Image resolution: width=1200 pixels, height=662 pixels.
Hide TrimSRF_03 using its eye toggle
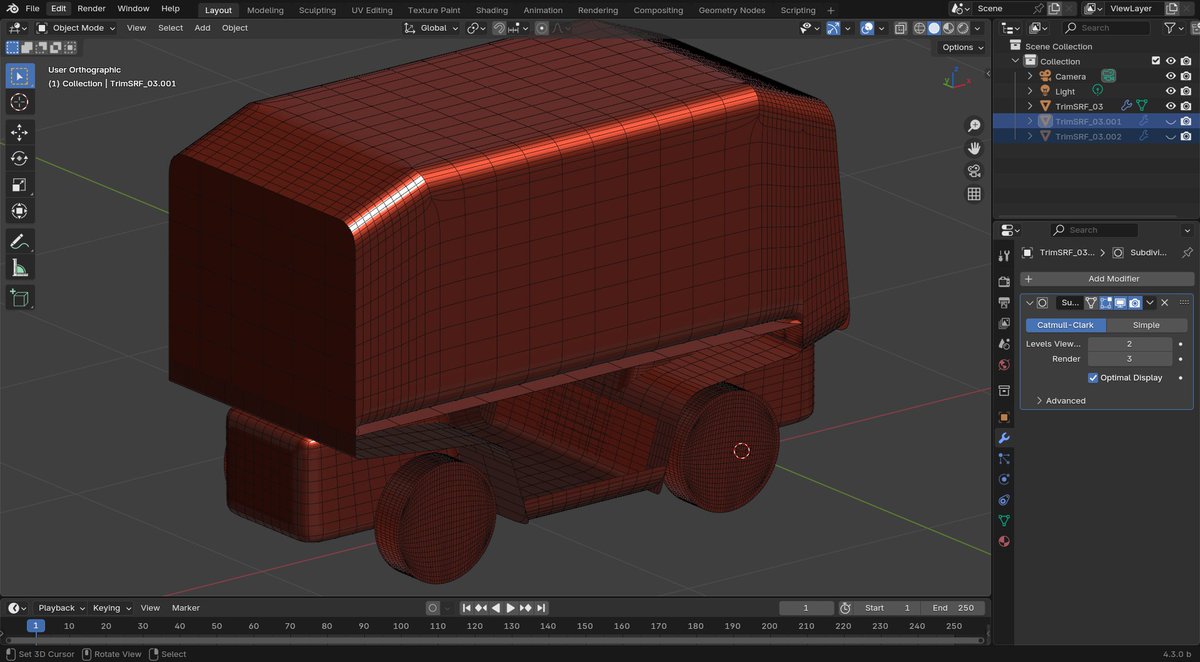click(x=1170, y=105)
